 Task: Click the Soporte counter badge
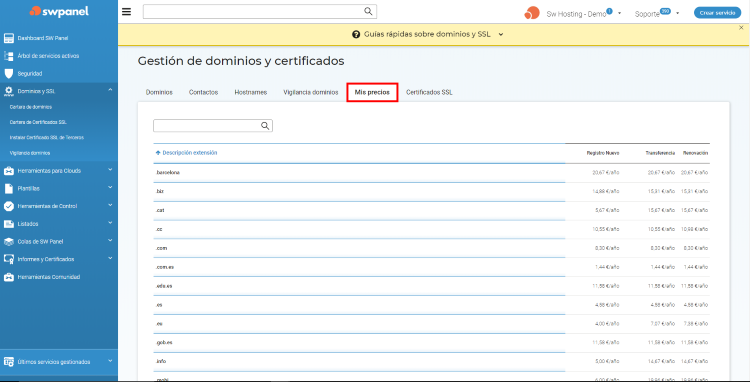click(665, 11)
